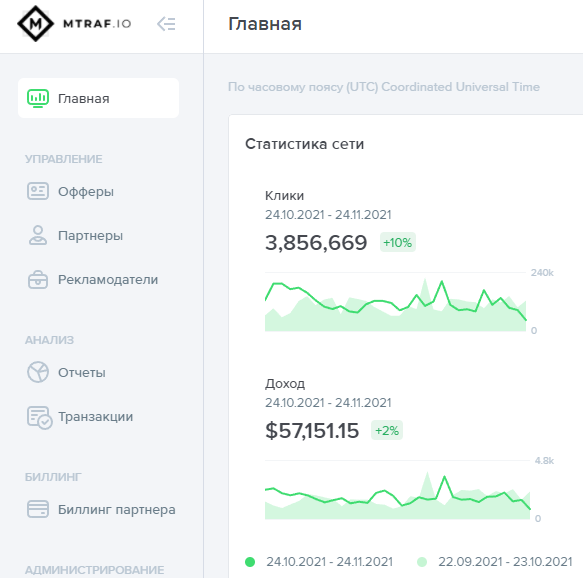The height and width of the screenshot is (578, 583).
Task: Click the +10% clicks change badge
Action: (397, 242)
